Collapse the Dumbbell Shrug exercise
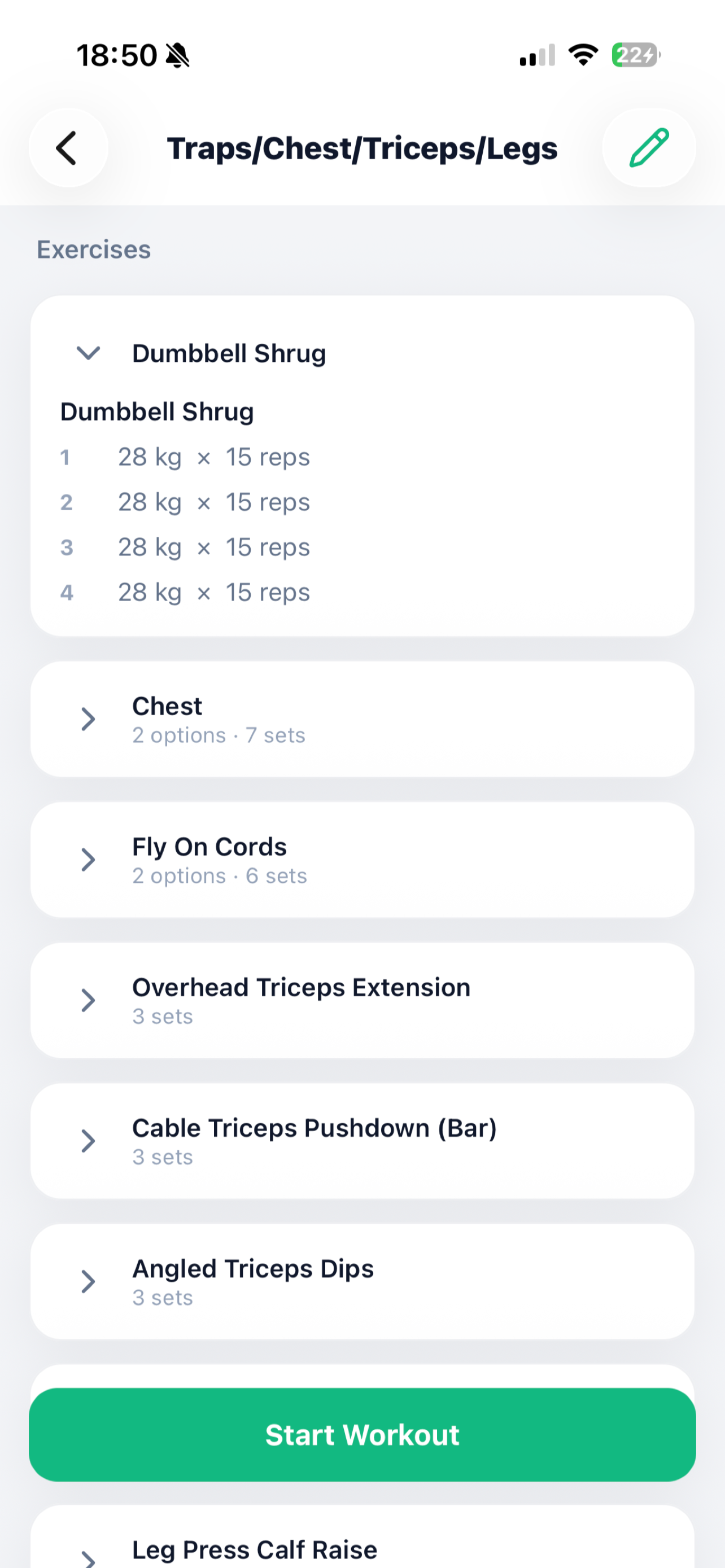 [88, 353]
